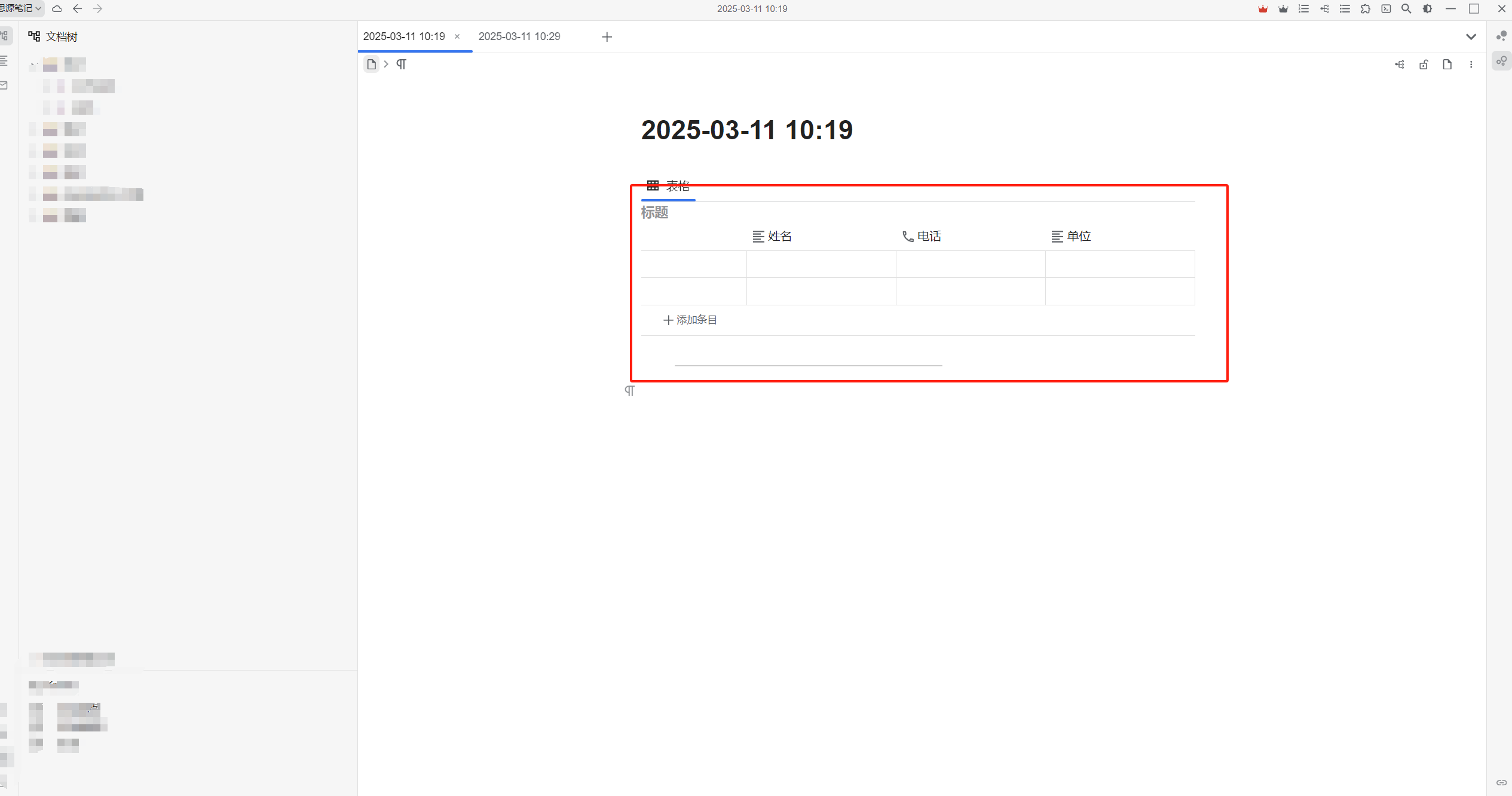The height and width of the screenshot is (796, 1512).
Task: Toggle the outline panel in left dock
Action: [5, 60]
